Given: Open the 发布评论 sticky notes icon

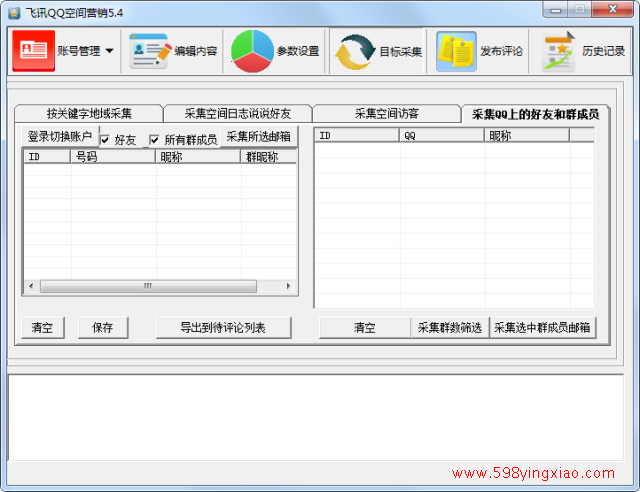Looking at the screenshot, I should click(x=456, y=52).
